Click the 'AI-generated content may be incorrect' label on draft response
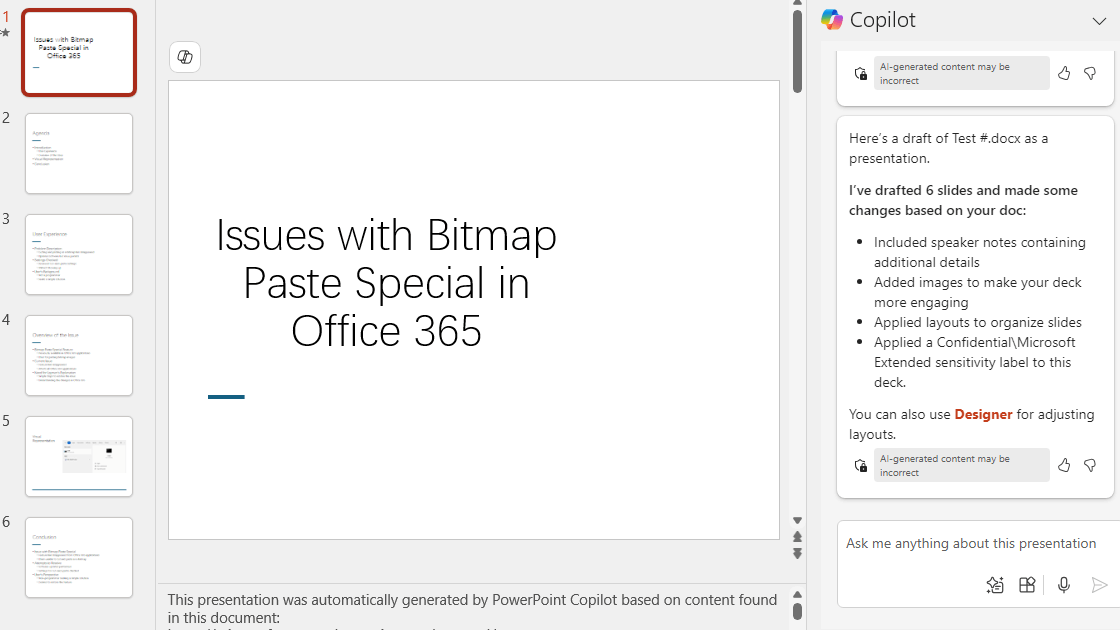 961,466
